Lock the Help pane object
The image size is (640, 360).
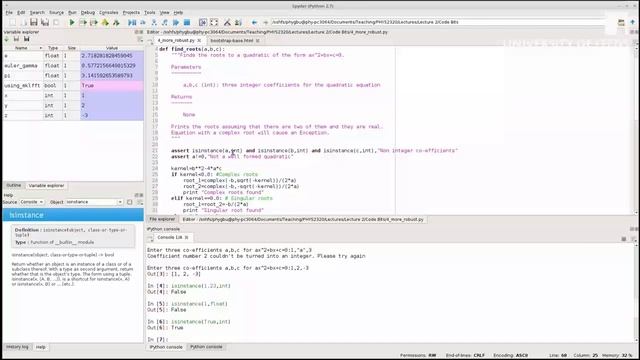[130, 202]
